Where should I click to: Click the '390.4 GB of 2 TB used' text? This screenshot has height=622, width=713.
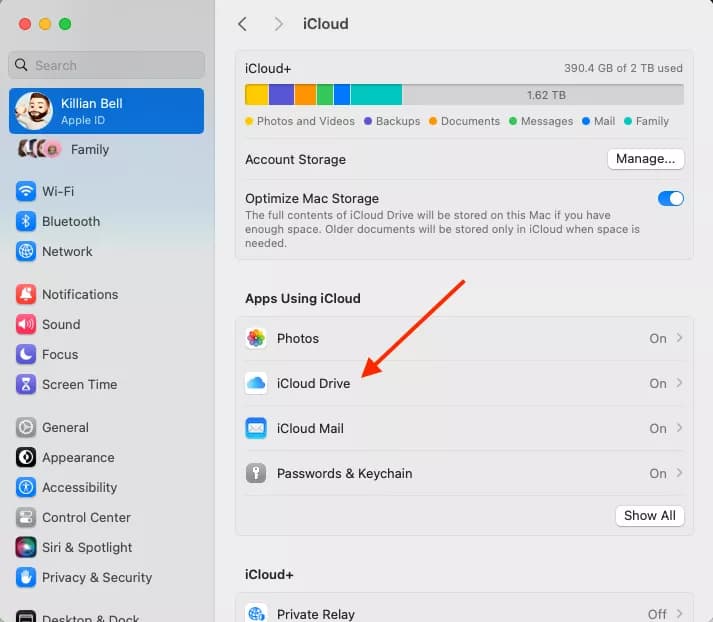[623, 68]
